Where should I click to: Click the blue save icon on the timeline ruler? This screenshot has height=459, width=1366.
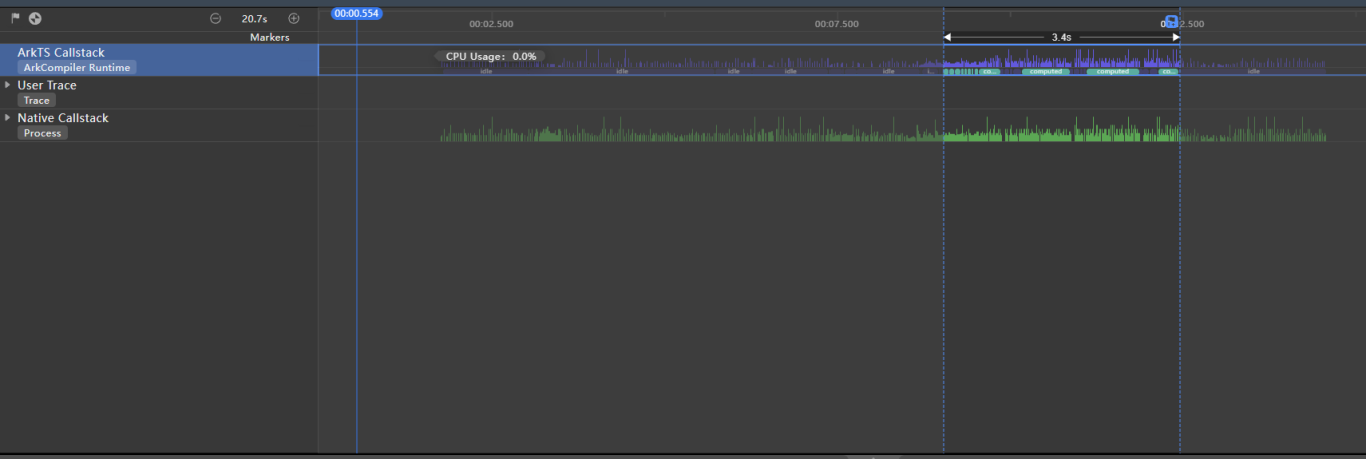tap(1171, 22)
